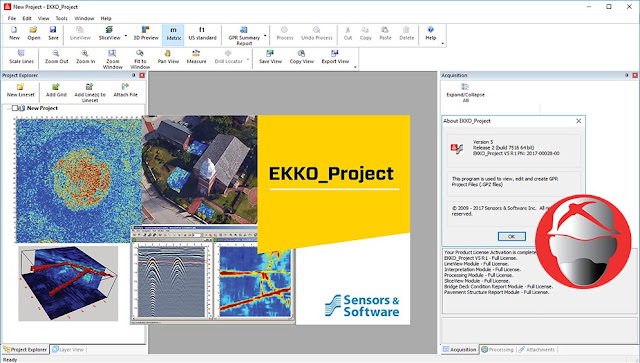Open the Edit menu

[x=27, y=18]
